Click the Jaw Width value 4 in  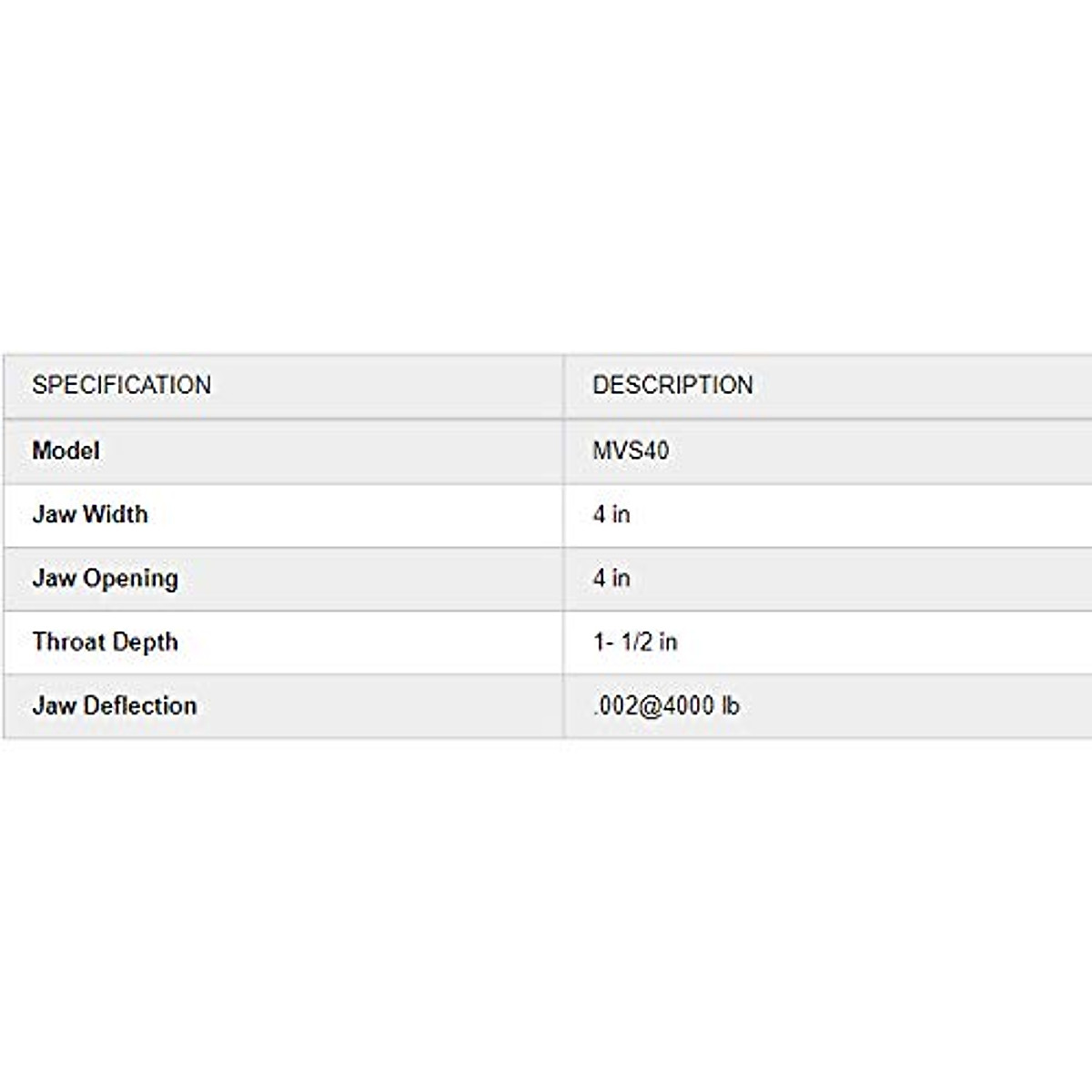pyautogui.click(x=612, y=514)
